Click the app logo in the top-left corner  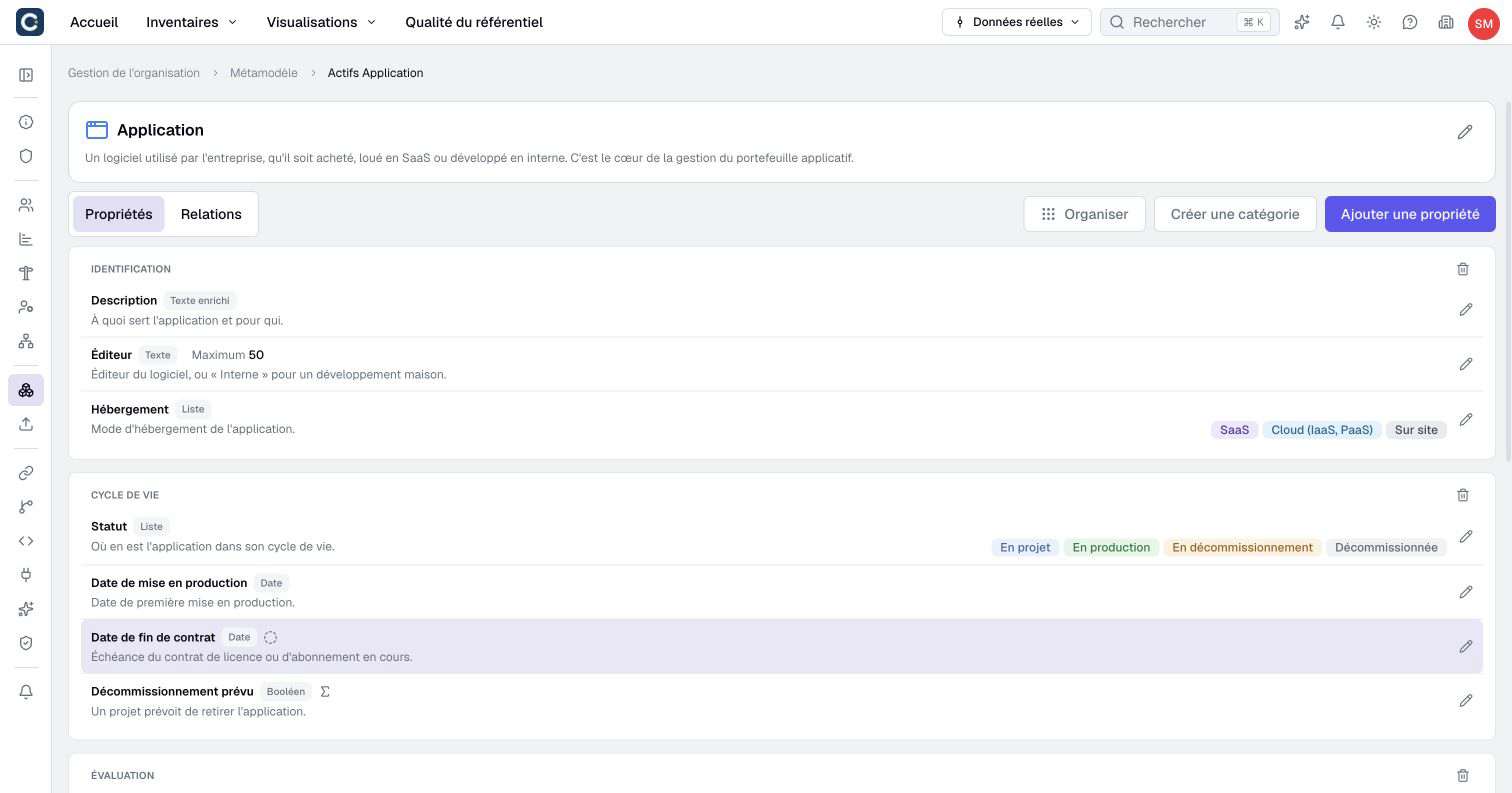click(30, 21)
